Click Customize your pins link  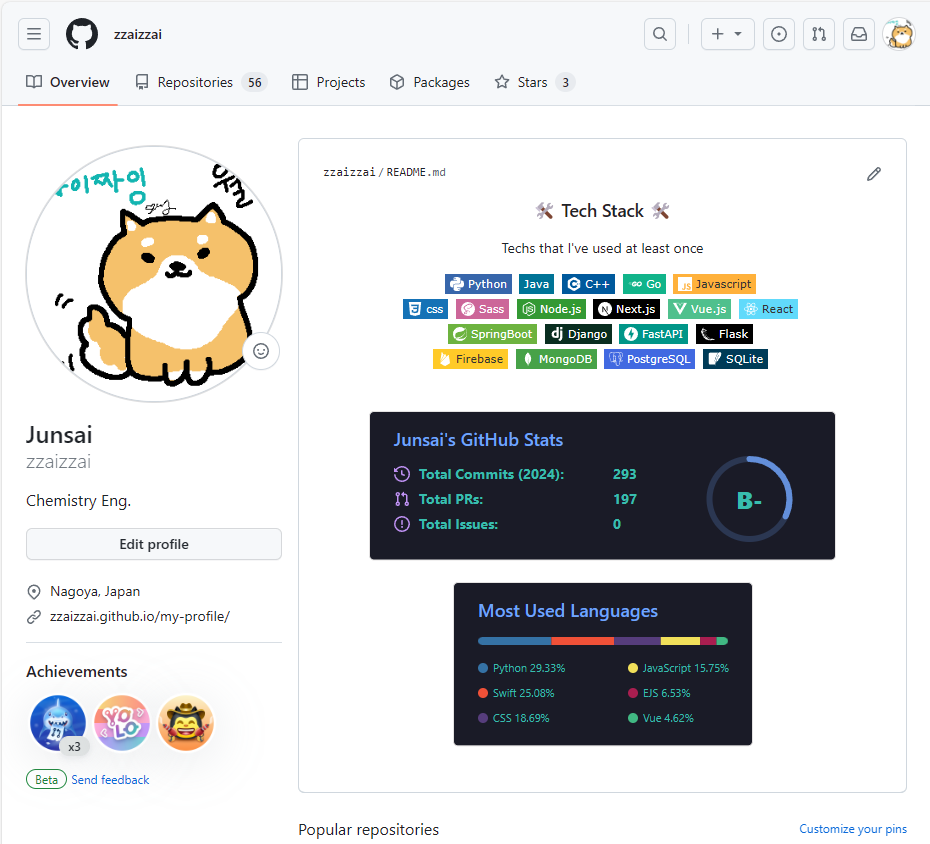(x=853, y=829)
